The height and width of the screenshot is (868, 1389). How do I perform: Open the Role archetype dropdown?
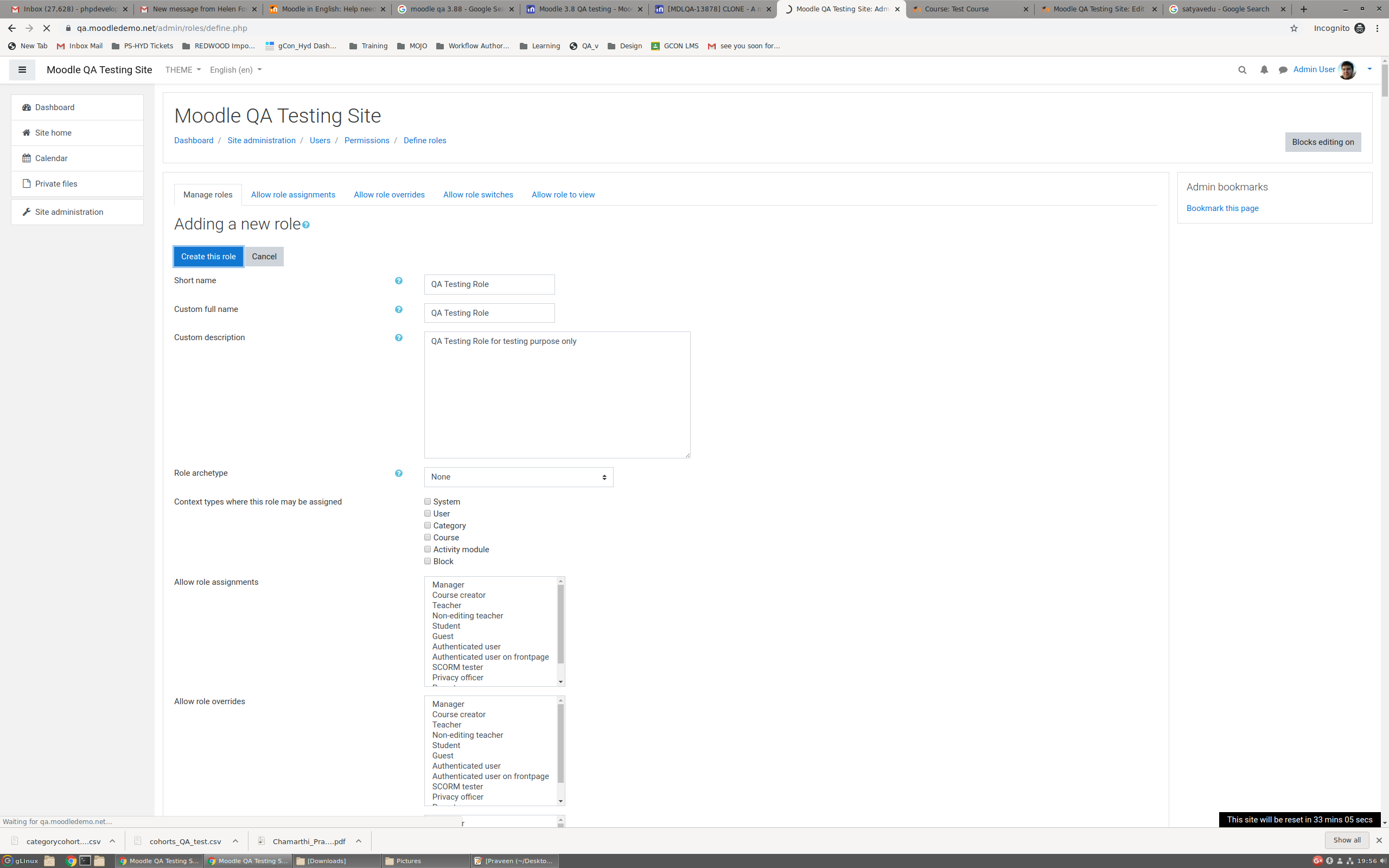[518, 477]
